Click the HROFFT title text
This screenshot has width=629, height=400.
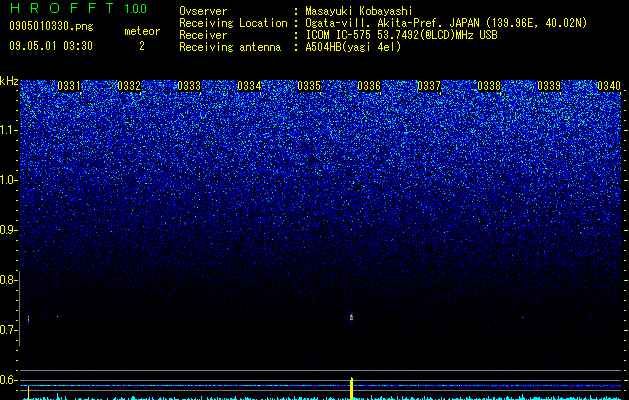coord(63,8)
